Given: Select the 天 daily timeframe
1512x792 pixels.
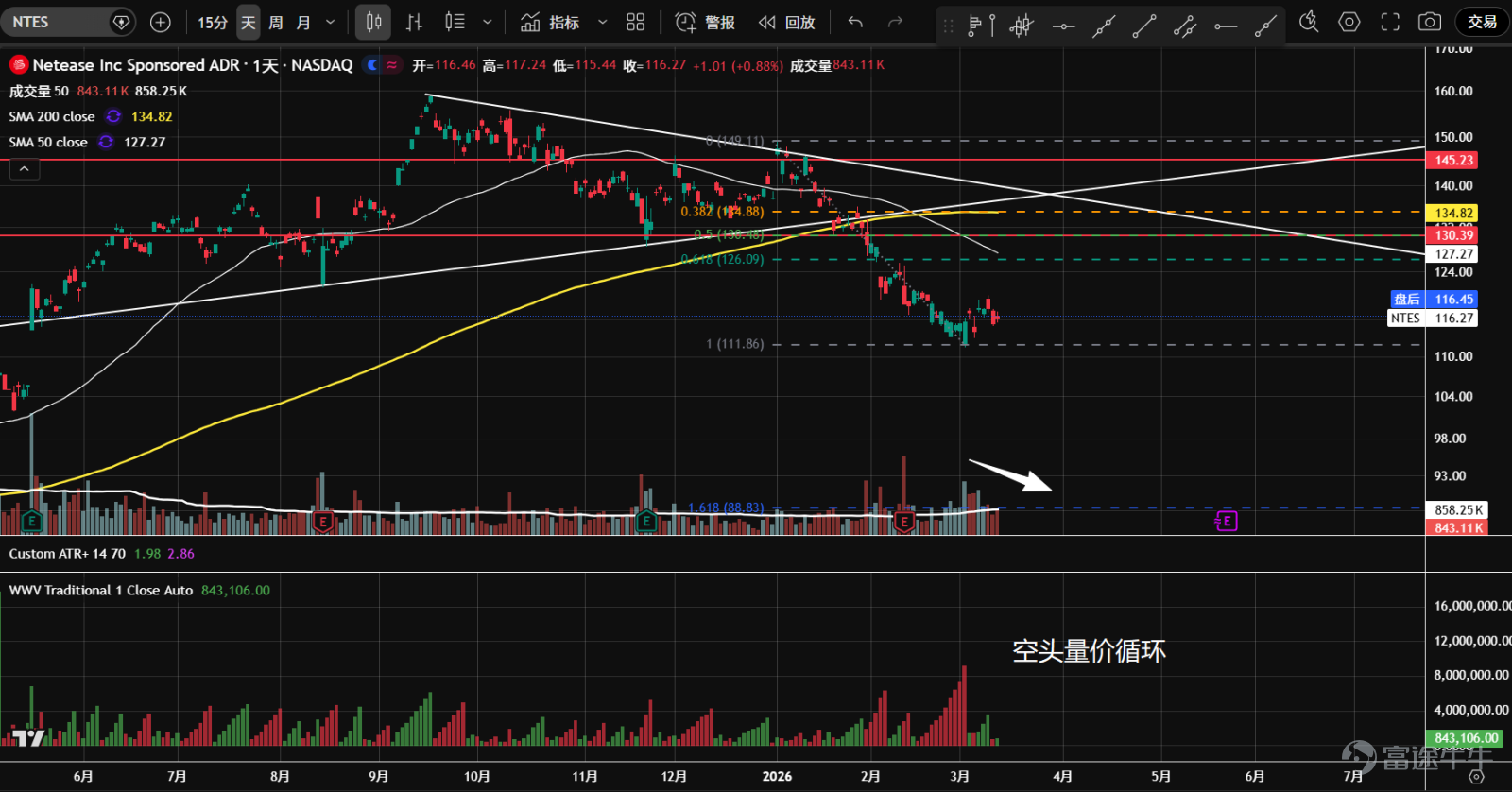Looking at the screenshot, I should coord(249,22).
